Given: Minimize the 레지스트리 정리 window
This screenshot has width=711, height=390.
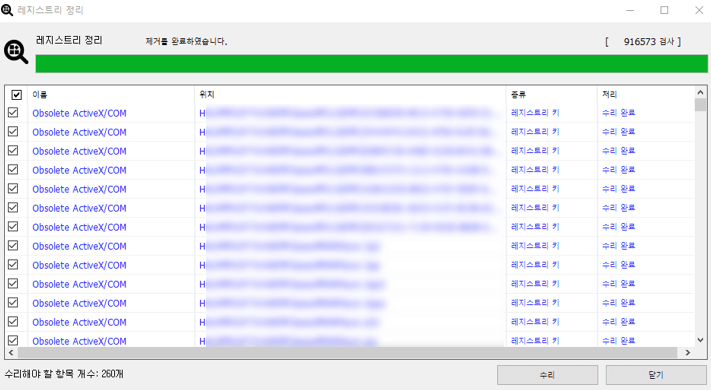Looking at the screenshot, I should click(x=630, y=10).
